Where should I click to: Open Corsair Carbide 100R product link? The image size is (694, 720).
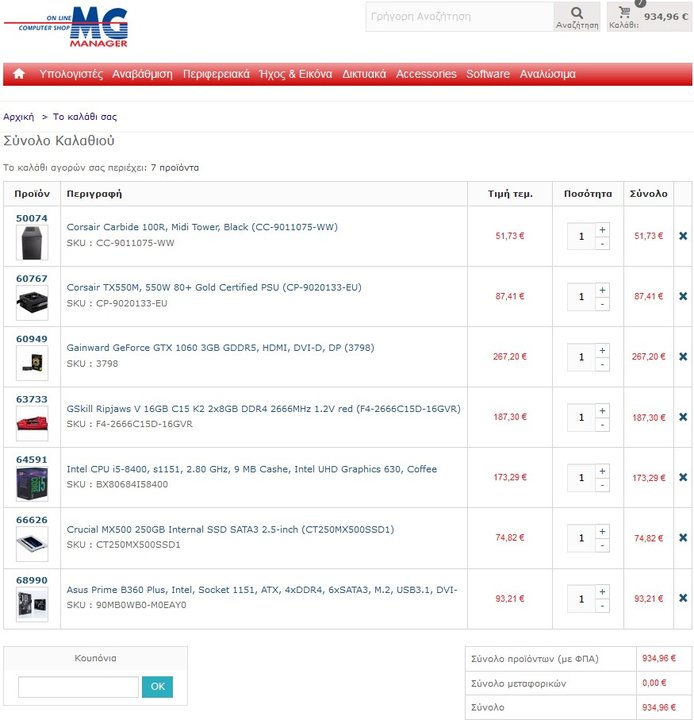click(x=202, y=227)
